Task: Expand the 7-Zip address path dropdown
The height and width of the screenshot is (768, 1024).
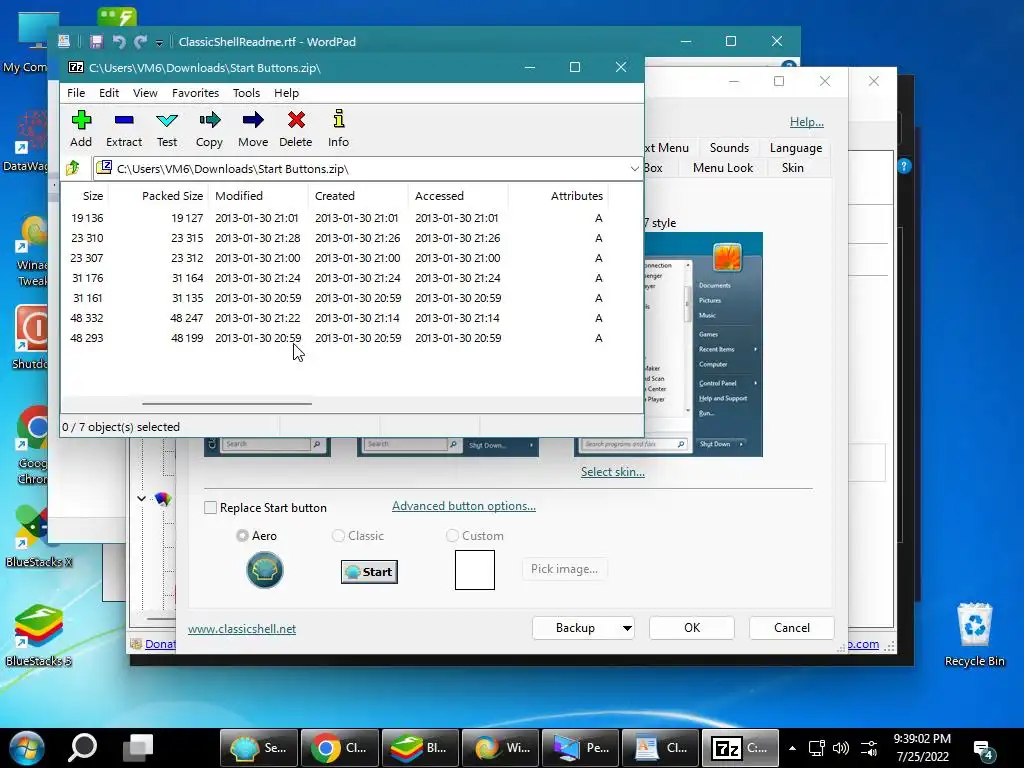Action: coord(634,168)
